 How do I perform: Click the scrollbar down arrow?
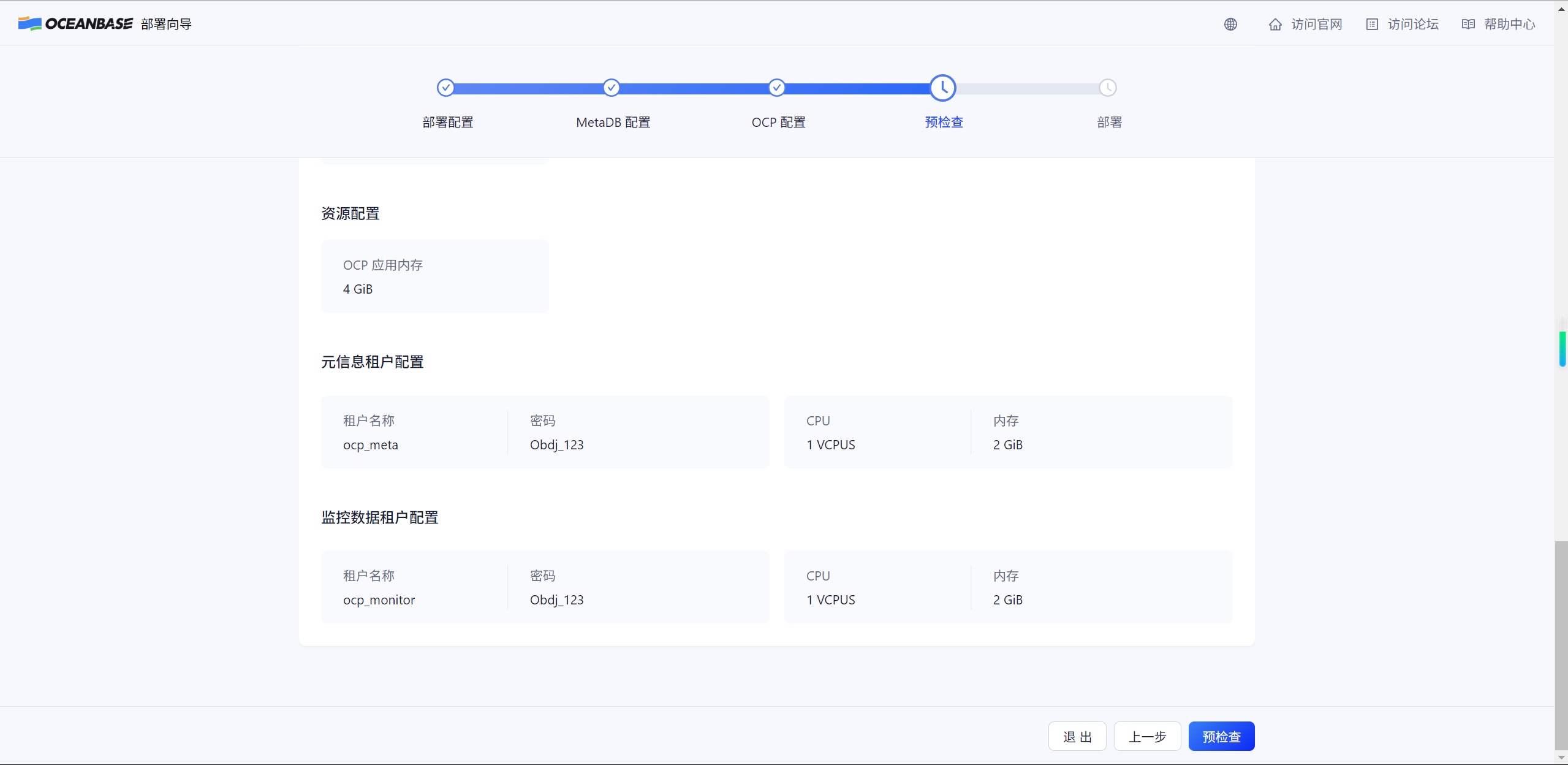1561,758
